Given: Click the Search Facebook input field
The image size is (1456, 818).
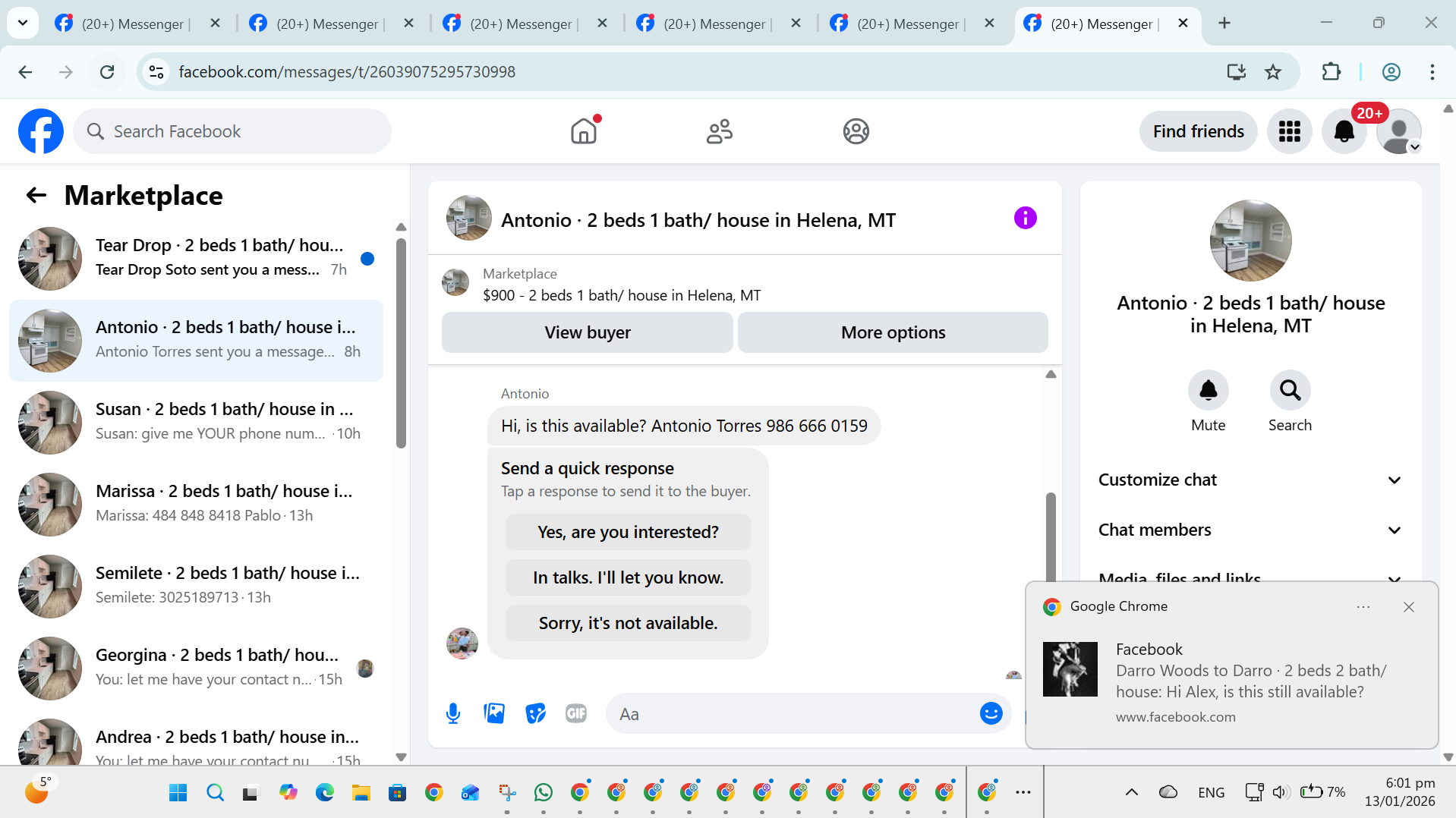Looking at the screenshot, I should 232,131.
